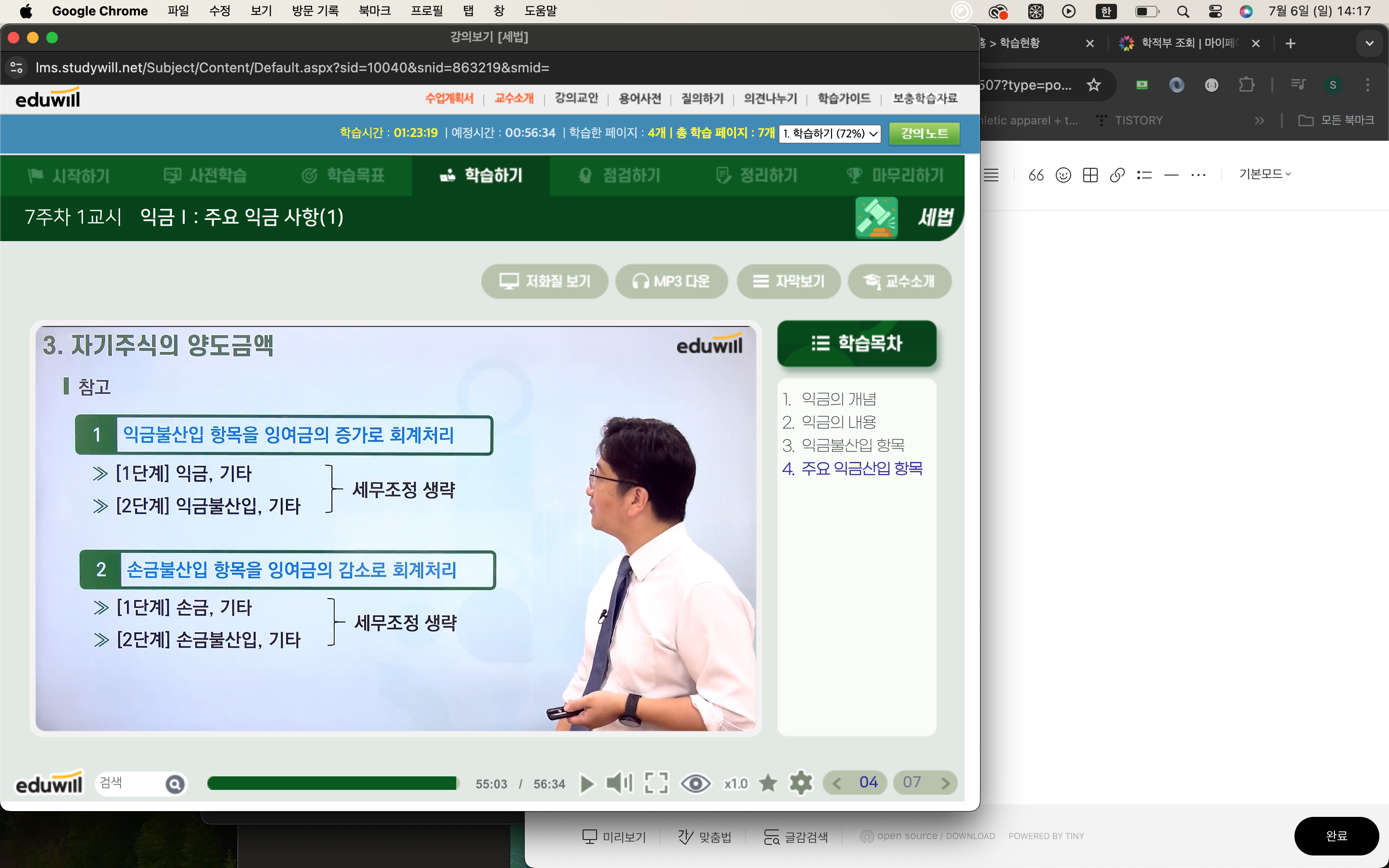This screenshot has width=1389, height=868.
Task: Open the 학습하기 (72%) dropdown
Action: 830,134
